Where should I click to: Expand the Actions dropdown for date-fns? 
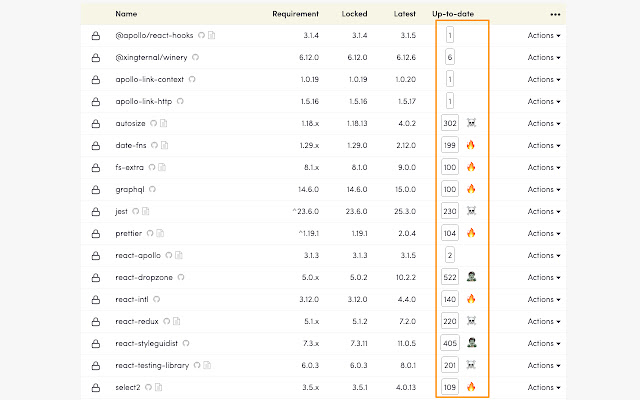[x=544, y=145]
